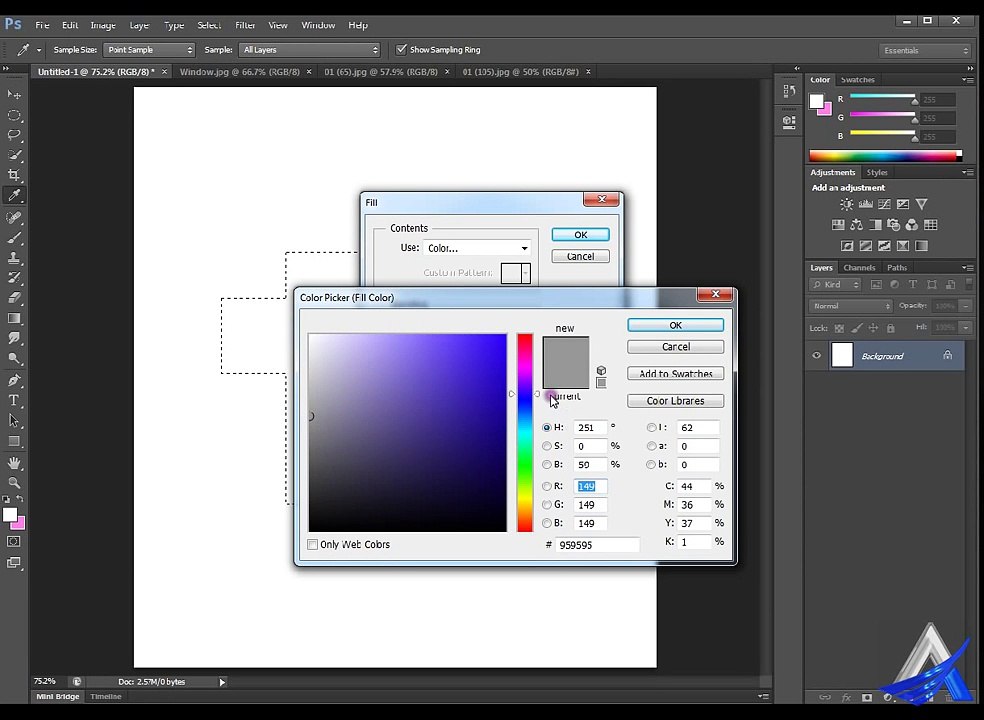
Task: Select the Move tool
Action: 14,94
